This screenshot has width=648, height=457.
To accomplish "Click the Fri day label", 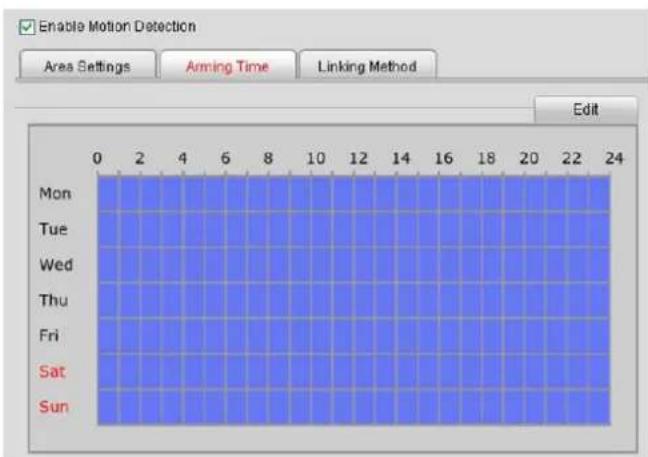I will click(x=49, y=336).
